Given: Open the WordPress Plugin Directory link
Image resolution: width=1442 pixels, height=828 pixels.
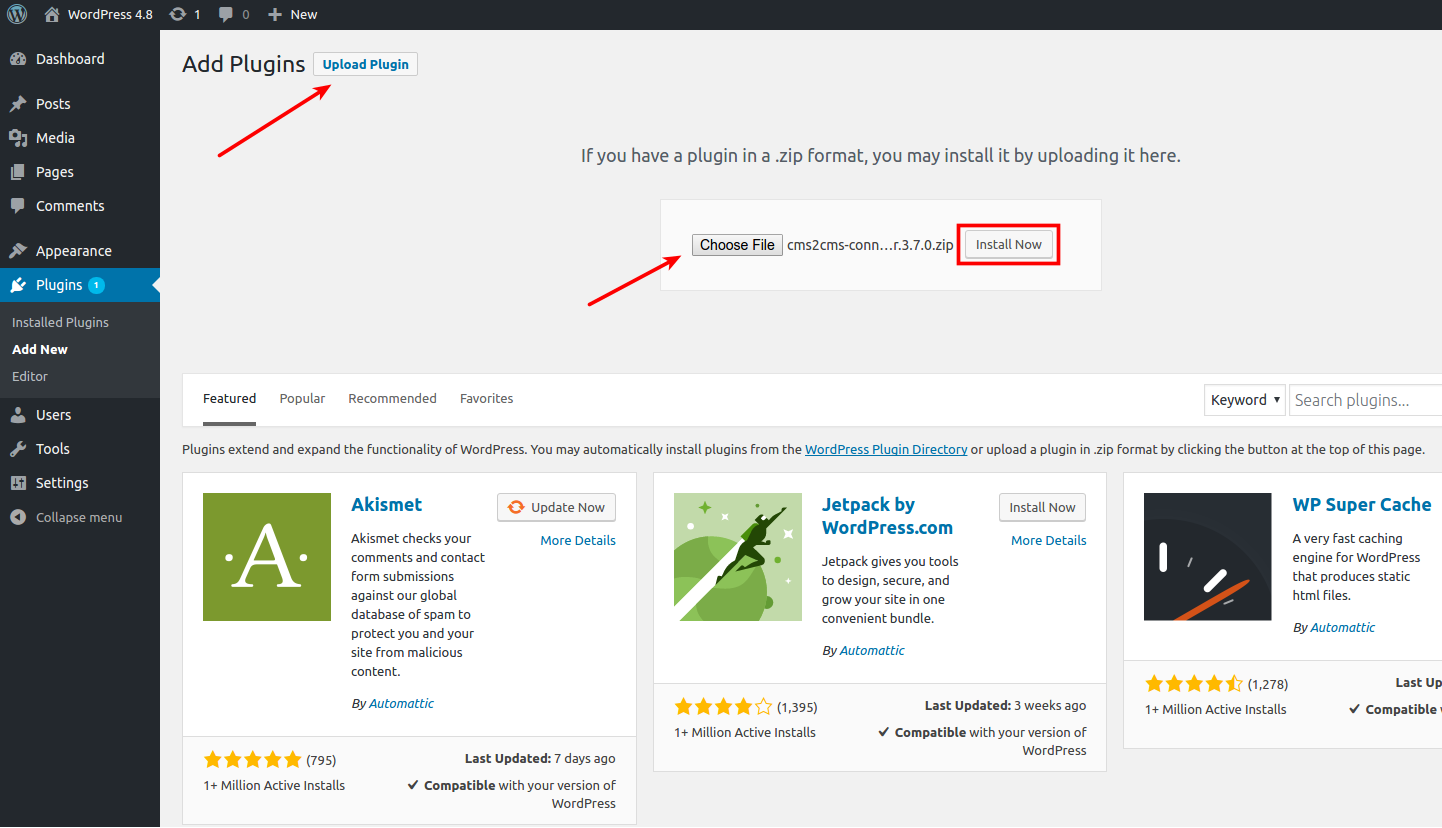Looking at the screenshot, I should tap(886, 449).
